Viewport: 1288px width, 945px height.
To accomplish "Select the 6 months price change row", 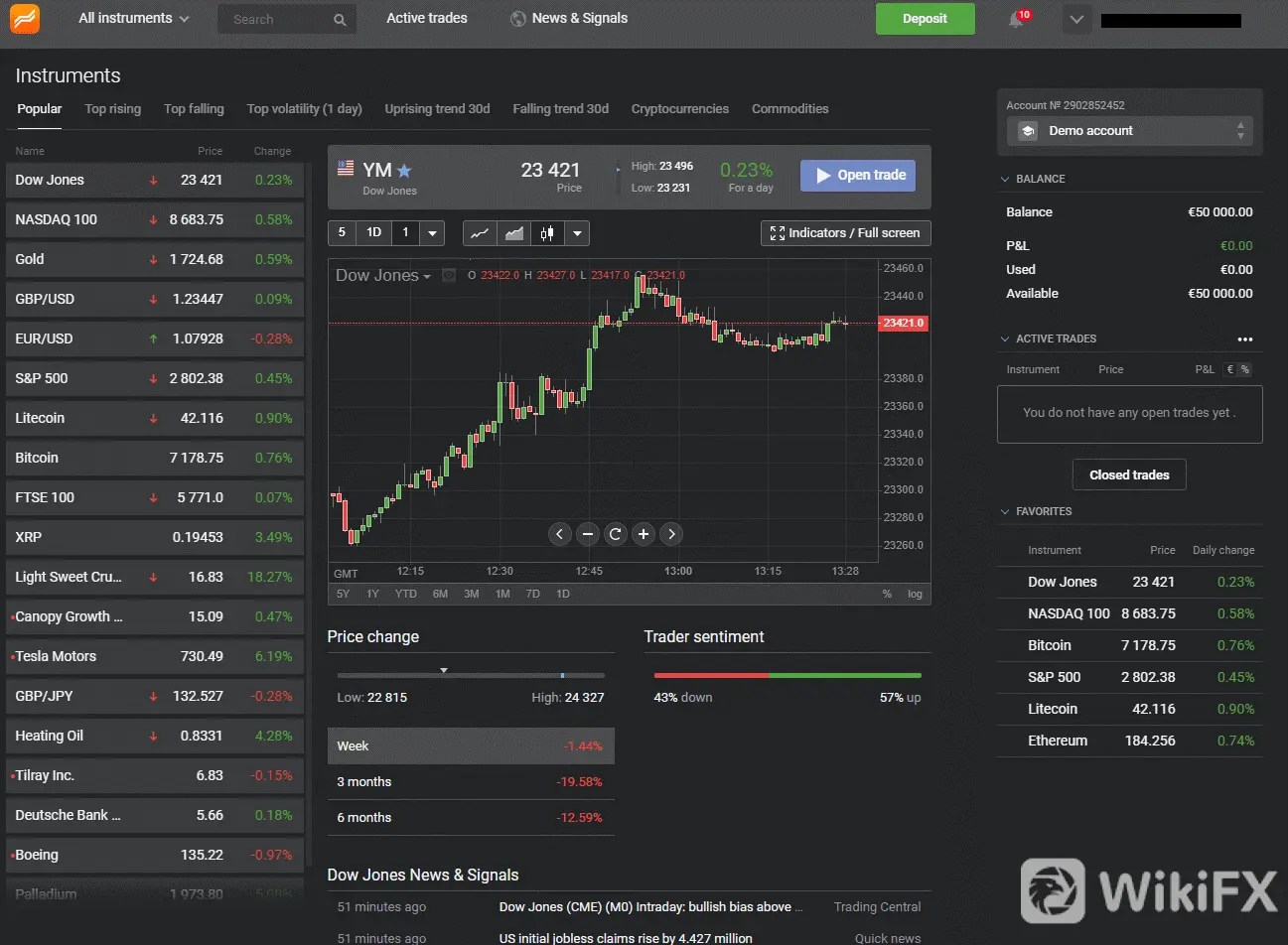I will 471,818.
